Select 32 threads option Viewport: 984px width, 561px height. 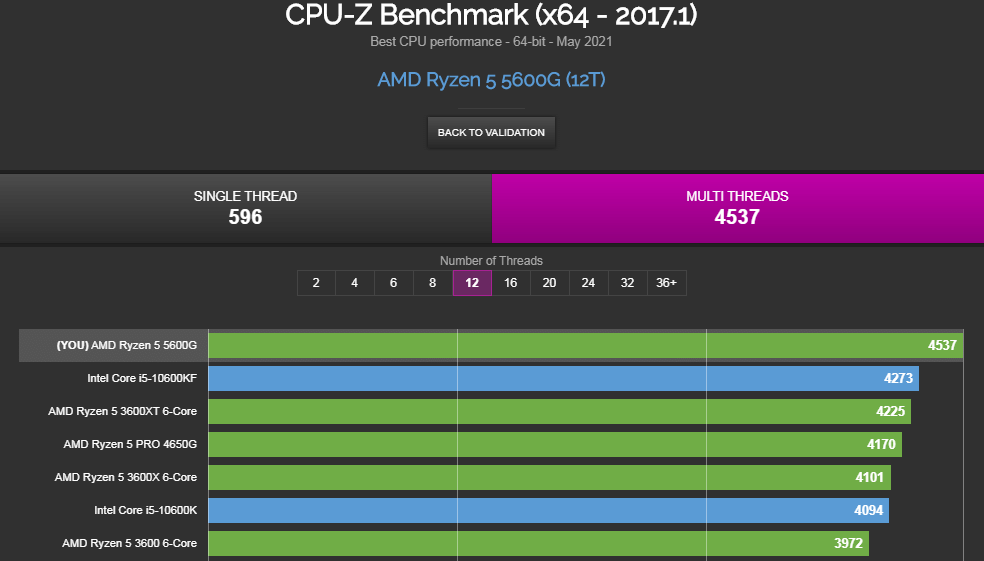point(628,283)
